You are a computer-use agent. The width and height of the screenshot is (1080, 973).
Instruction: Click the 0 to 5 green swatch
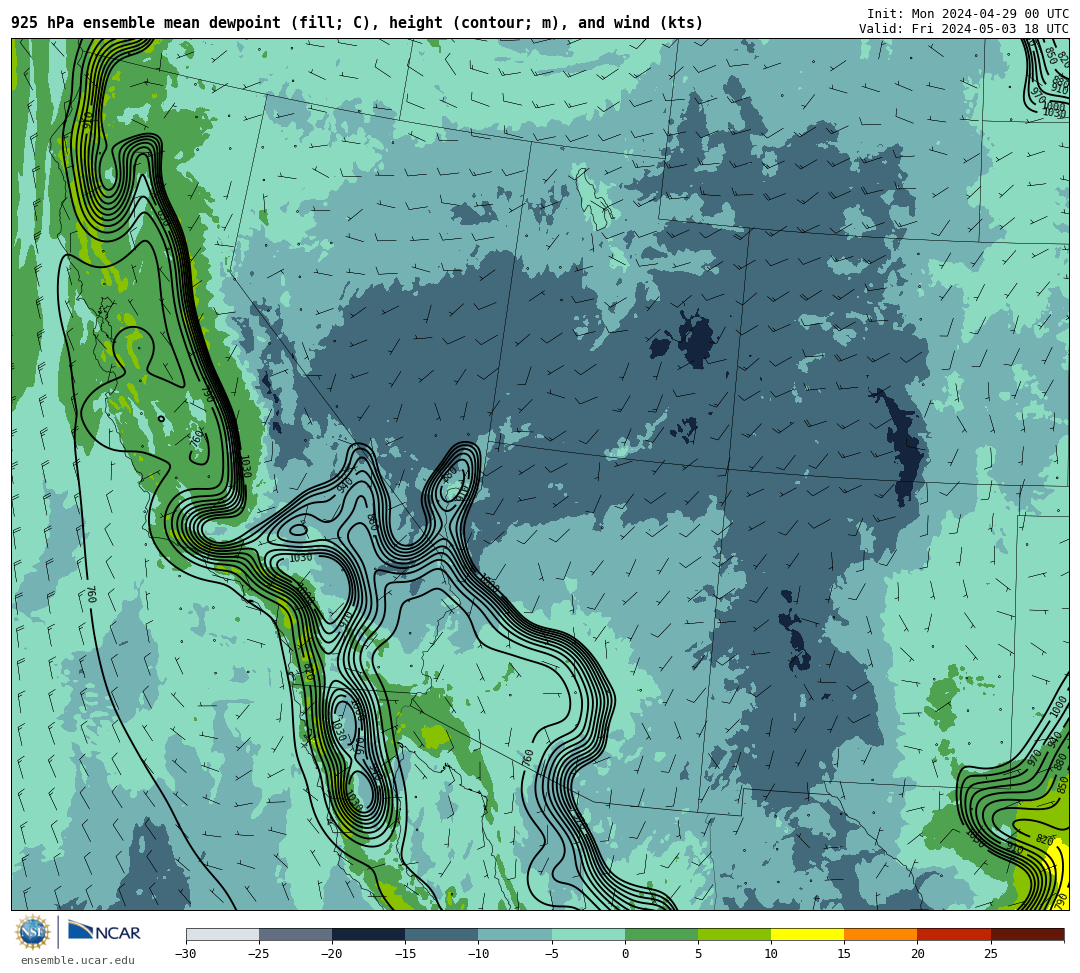coord(661,934)
